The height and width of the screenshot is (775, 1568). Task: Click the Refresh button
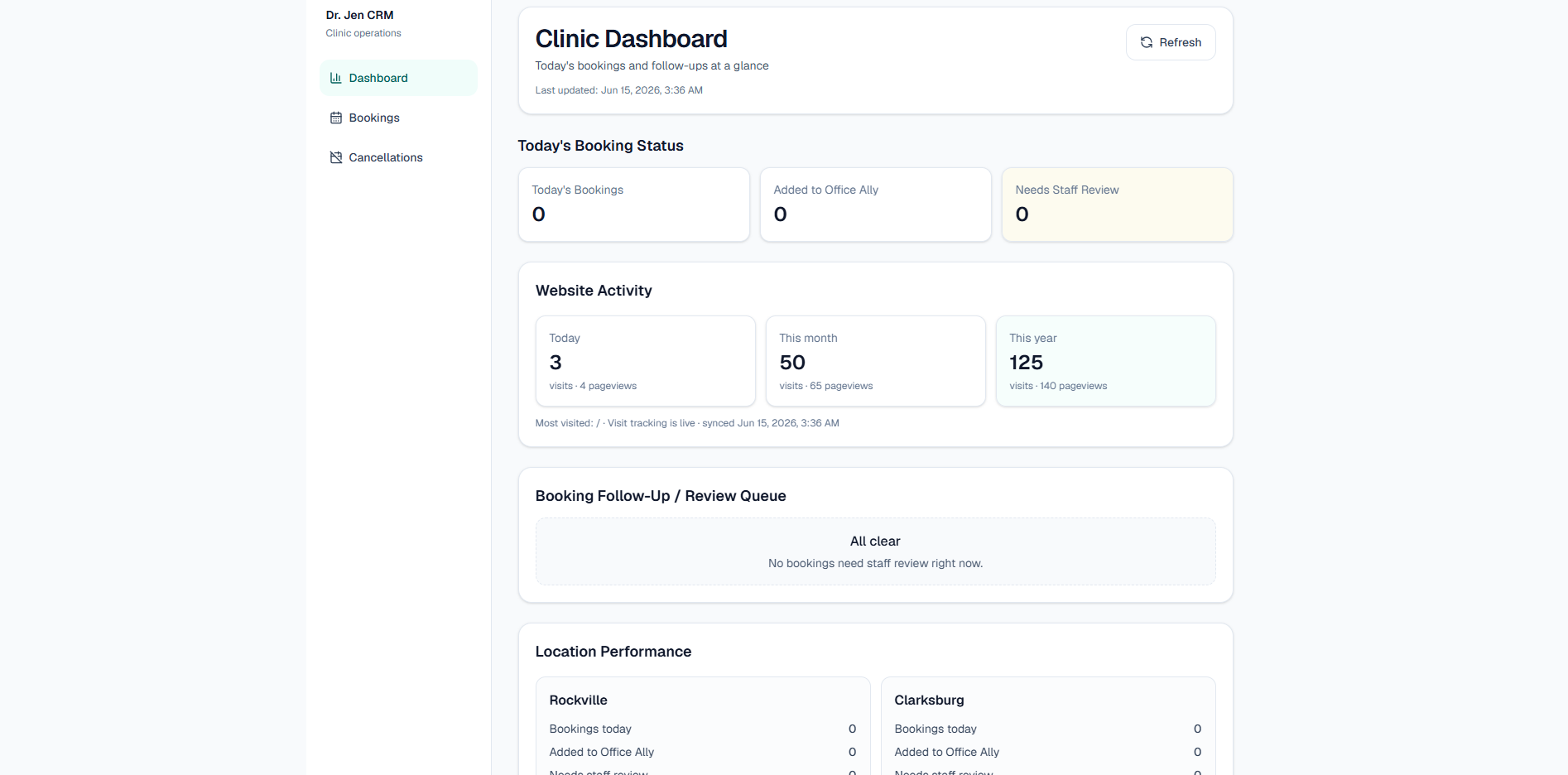click(x=1171, y=42)
